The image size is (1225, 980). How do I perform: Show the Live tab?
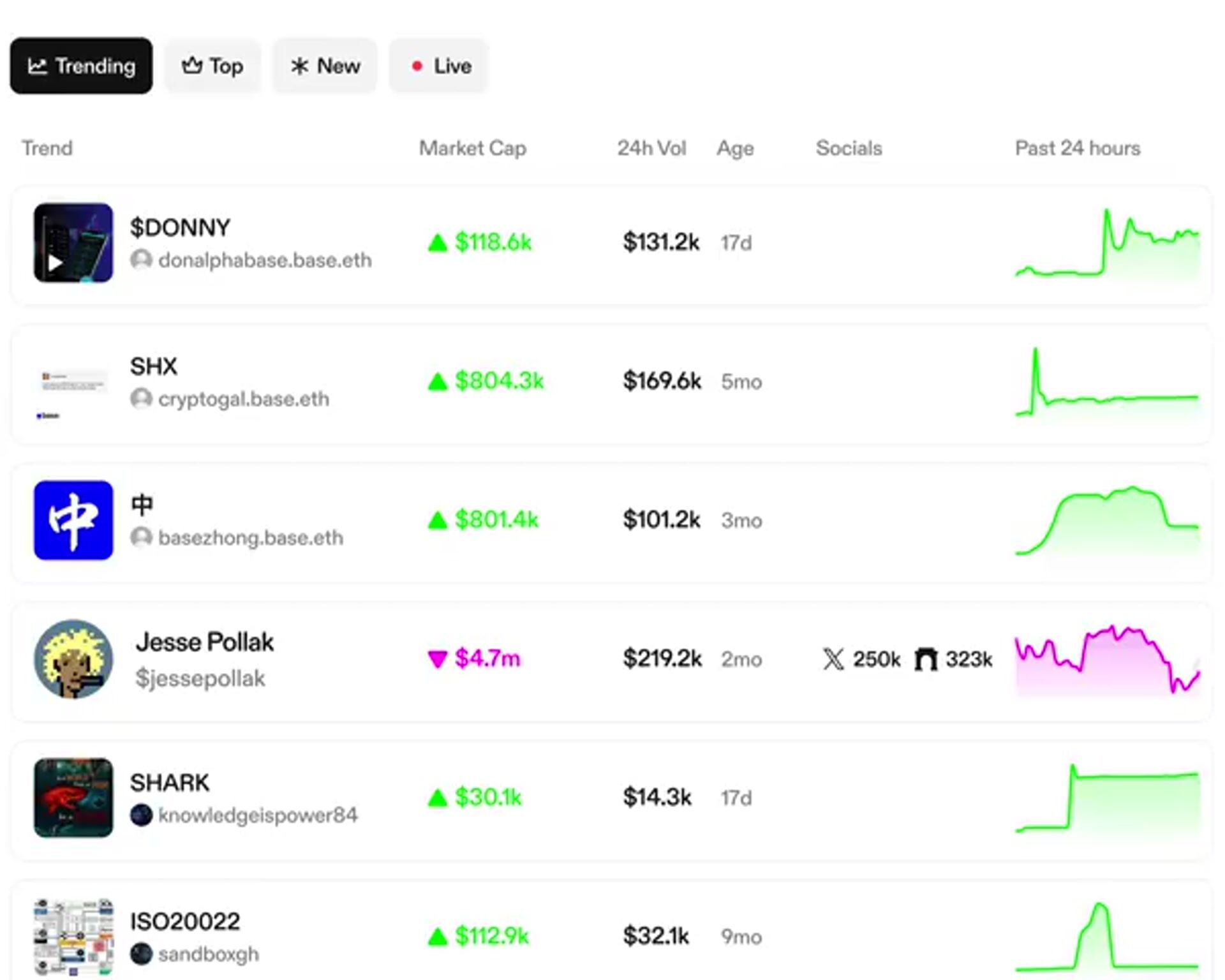point(440,66)
